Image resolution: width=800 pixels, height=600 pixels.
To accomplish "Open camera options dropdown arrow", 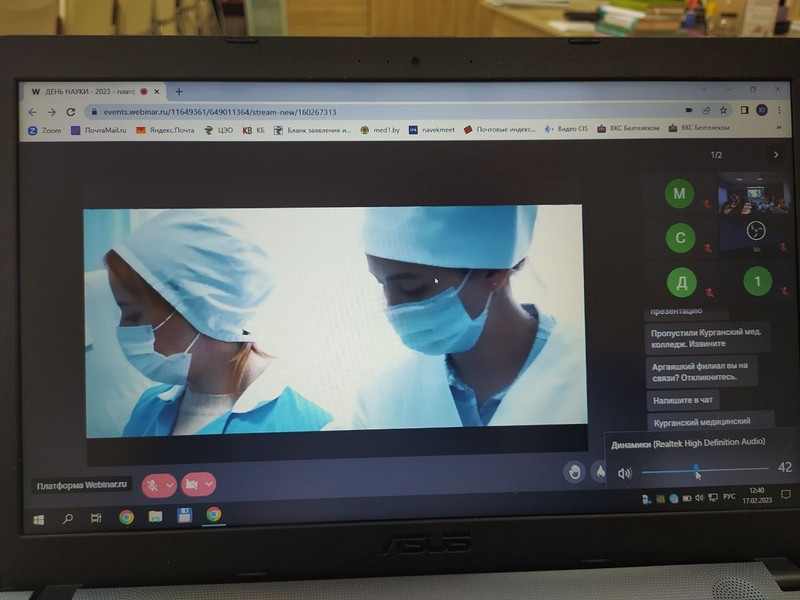I will [x=208, y=485].
